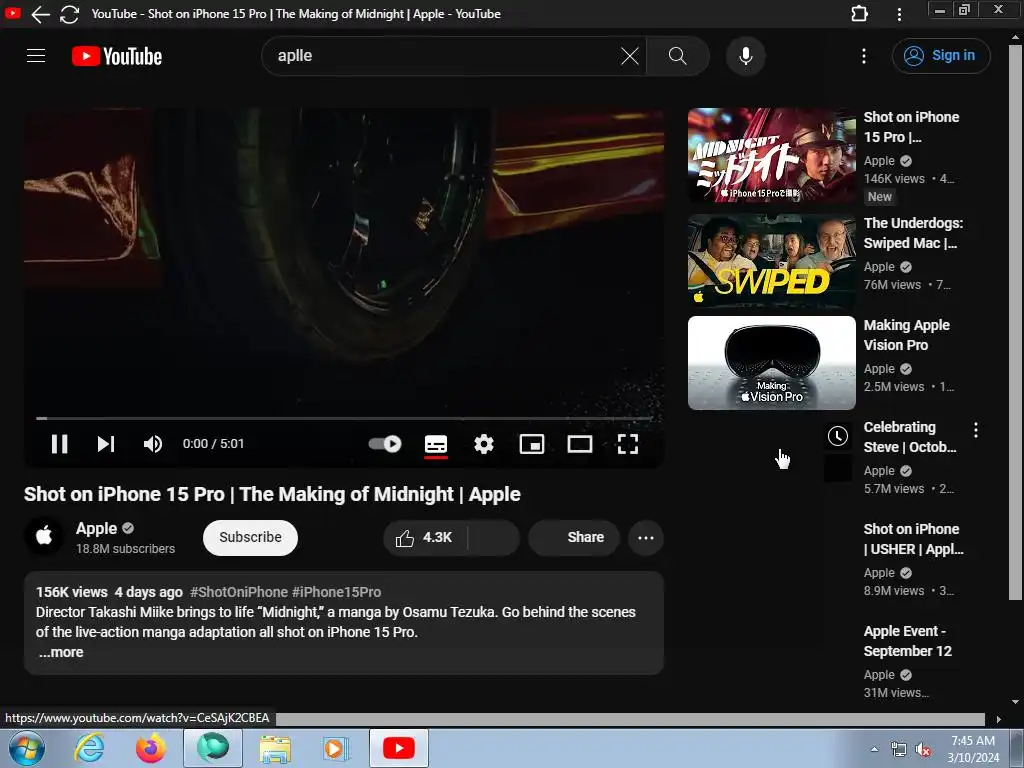
Task: Clear the search box text
Action: 630,56
